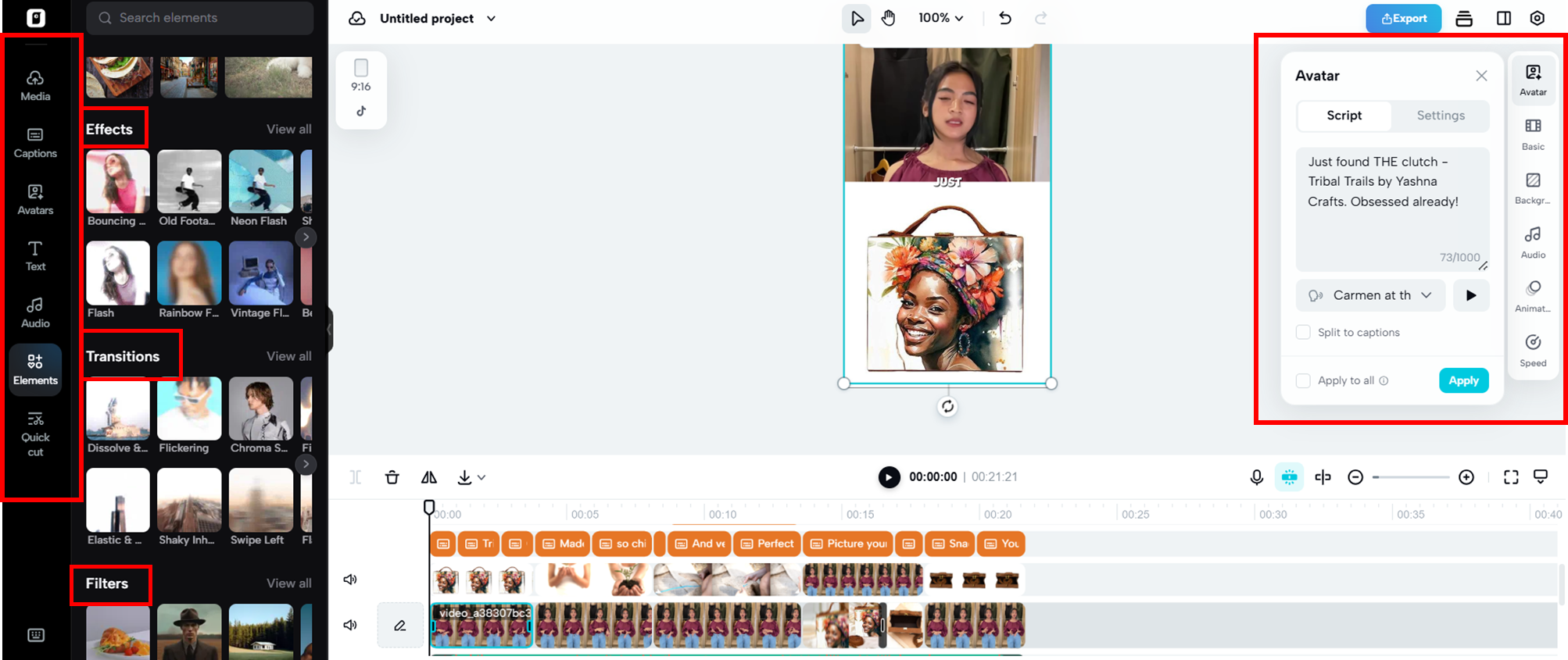Open the Media panel in the sidebar
Image resolution: width=1568 pixels, height=660 pixels.
coord(35,85)
